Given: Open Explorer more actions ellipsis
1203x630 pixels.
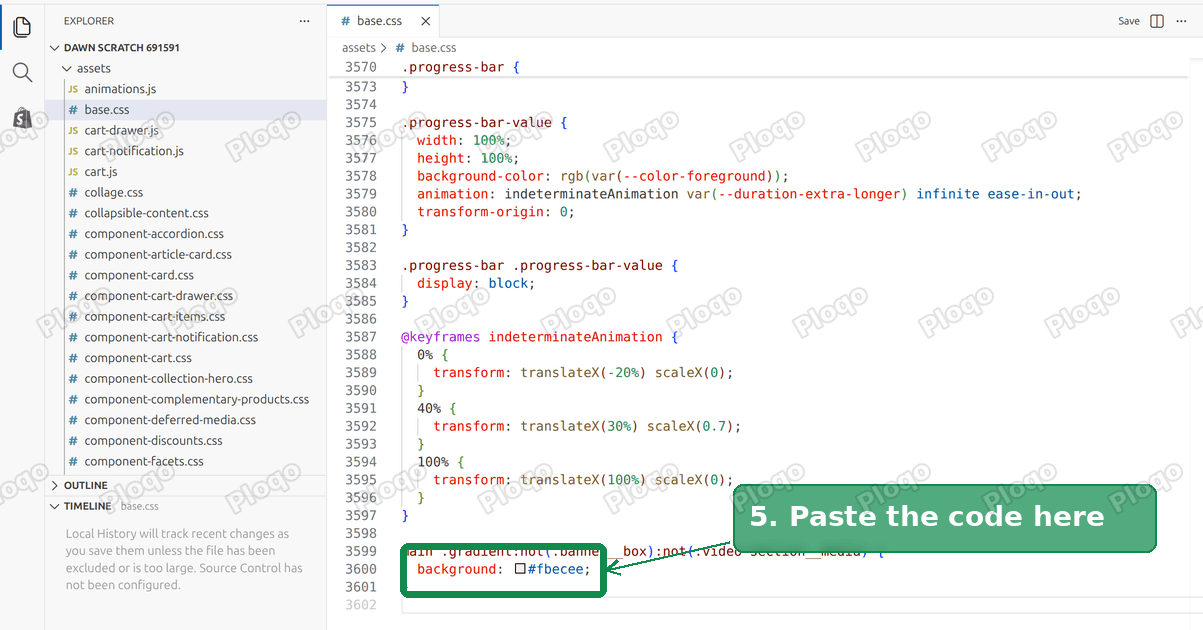Looking at the screenshot, I should coord(304,21).
